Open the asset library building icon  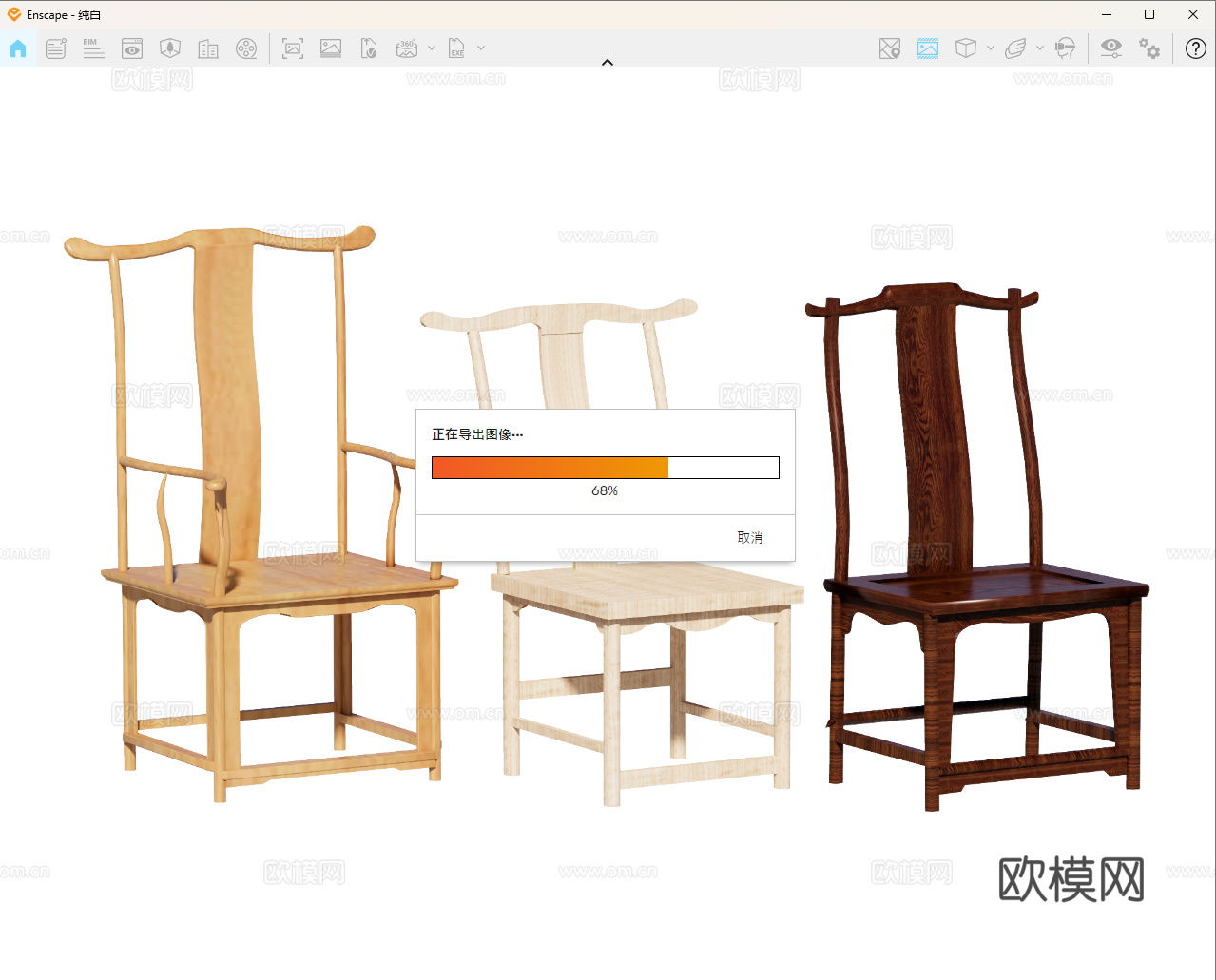(208, 48)
